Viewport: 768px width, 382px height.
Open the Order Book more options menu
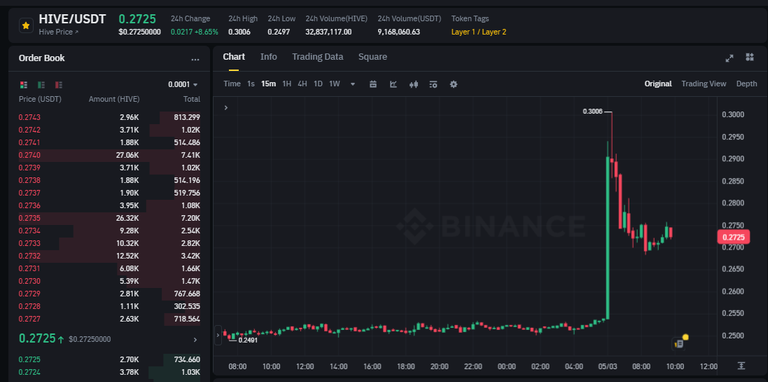(195, 59)
